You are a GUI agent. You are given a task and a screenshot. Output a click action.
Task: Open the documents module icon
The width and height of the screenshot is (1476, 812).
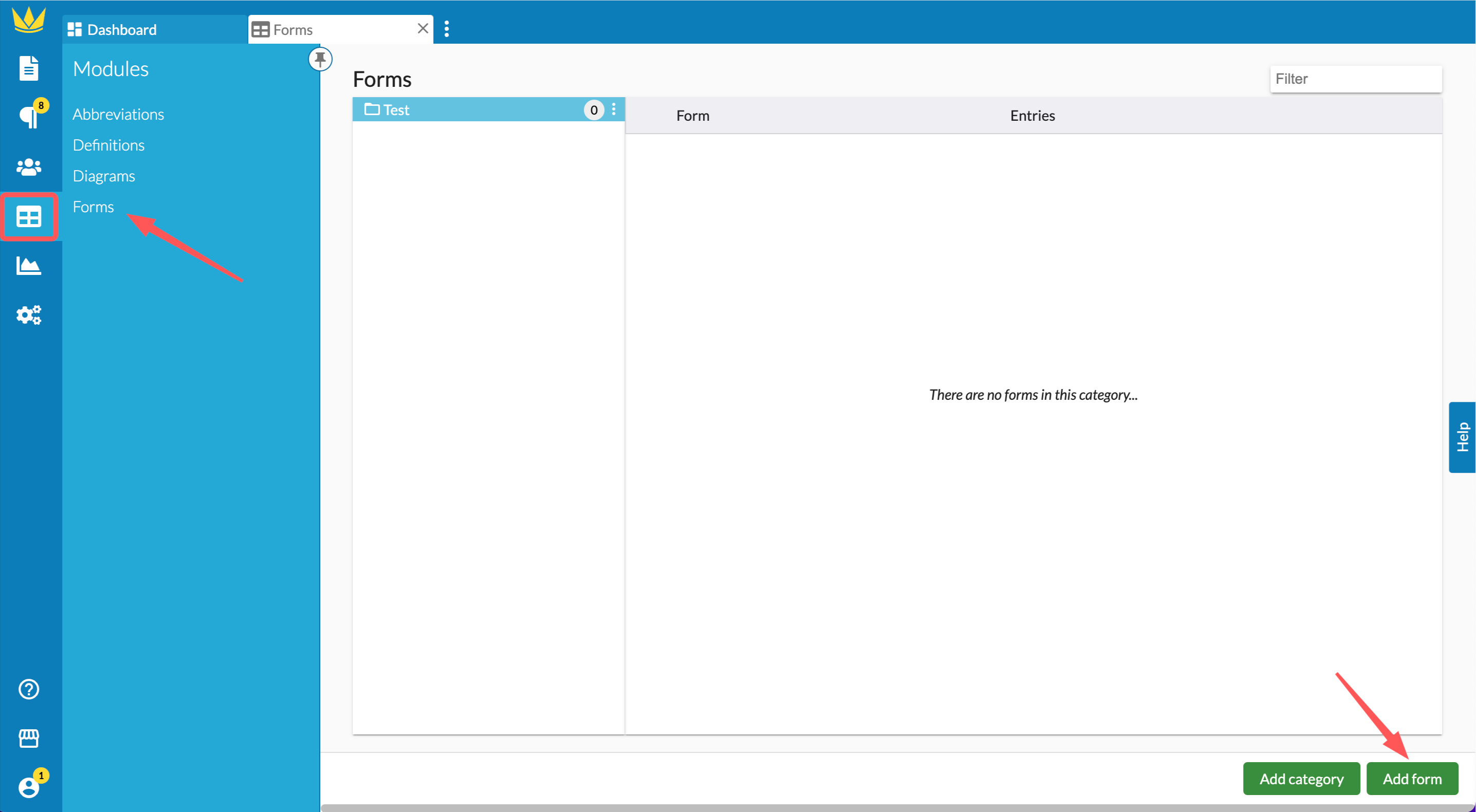[29, 68]
